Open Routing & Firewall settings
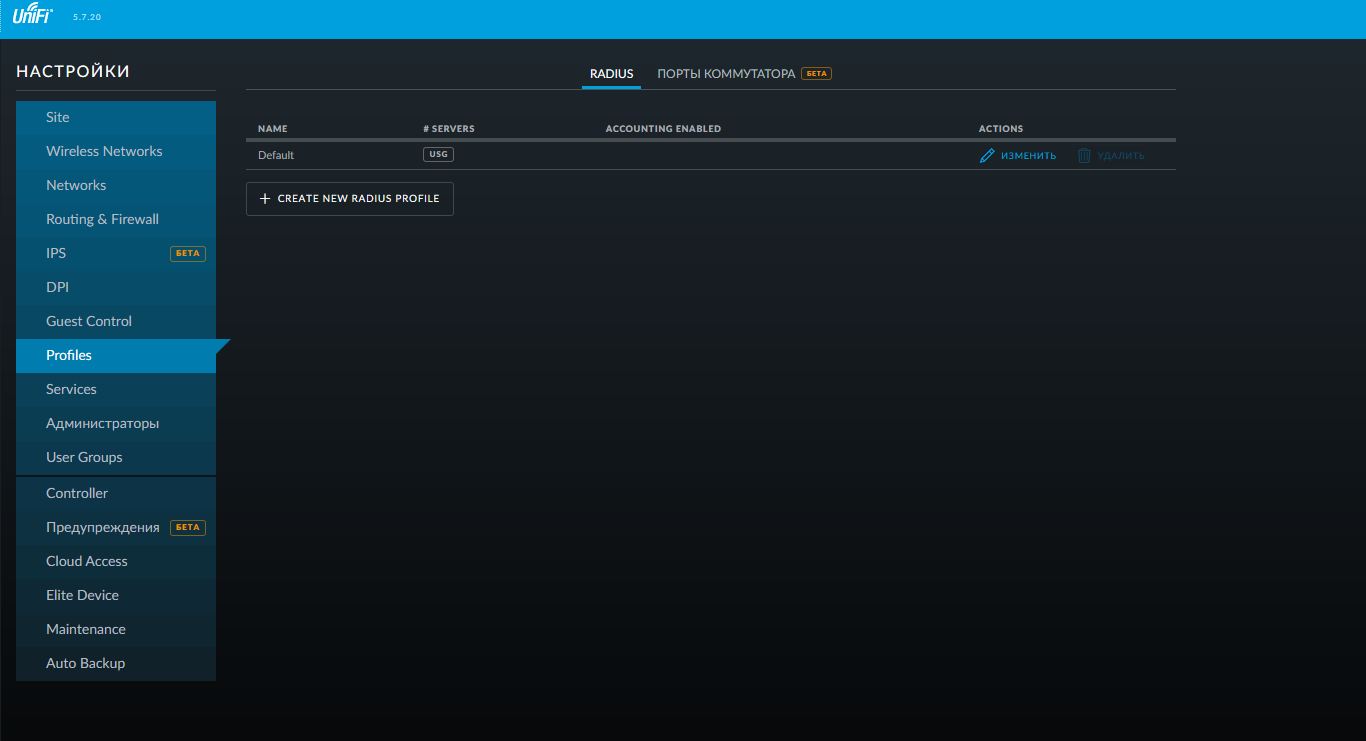1366x741 pixels. pos(102,219)
